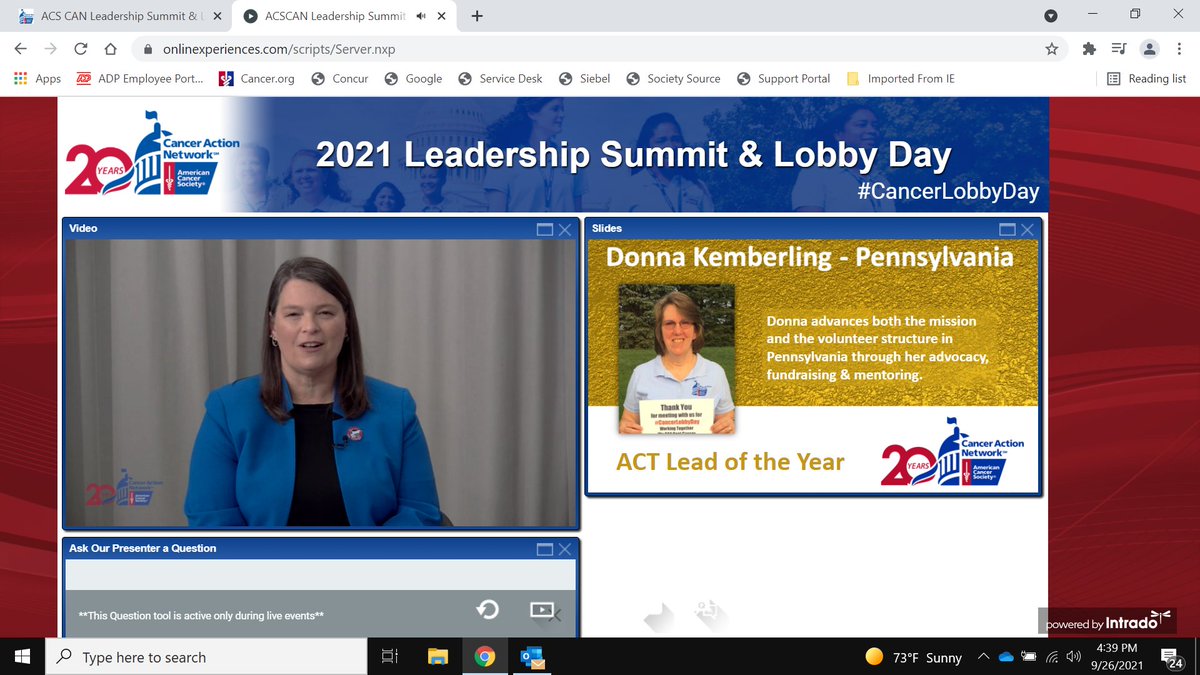
Task: Open the tab search dropdown arrow
Action: click(x=1050, y=15)
